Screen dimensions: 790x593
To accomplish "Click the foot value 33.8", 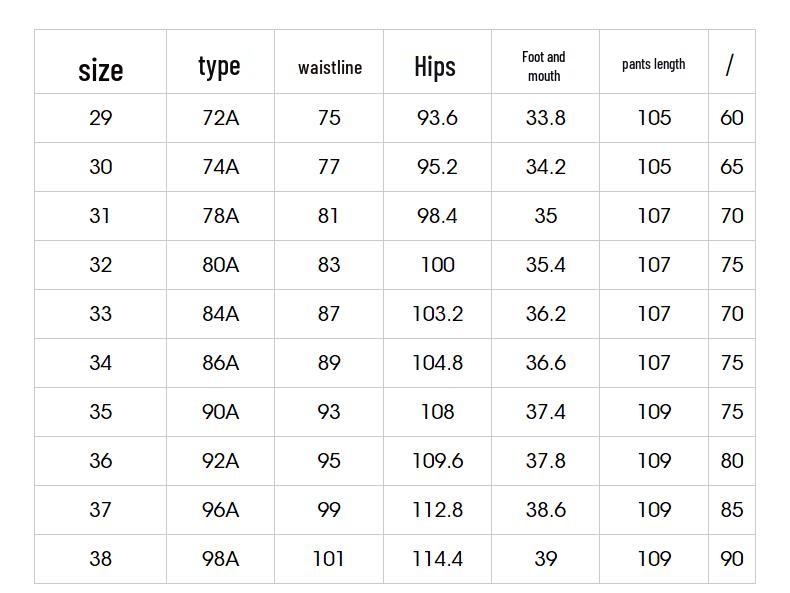I will point(545,118).
